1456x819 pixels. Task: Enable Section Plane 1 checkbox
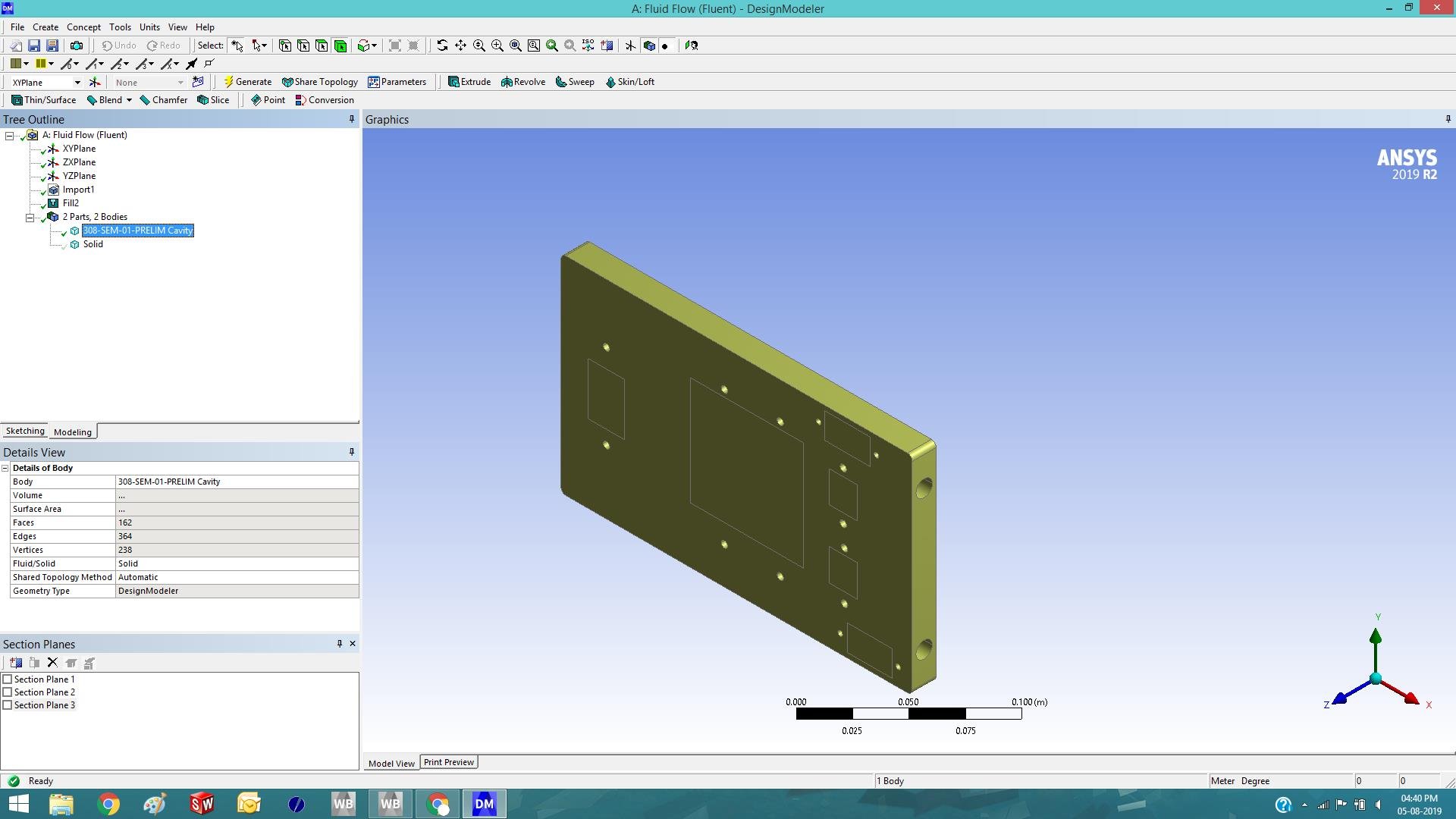coord(8,679)
